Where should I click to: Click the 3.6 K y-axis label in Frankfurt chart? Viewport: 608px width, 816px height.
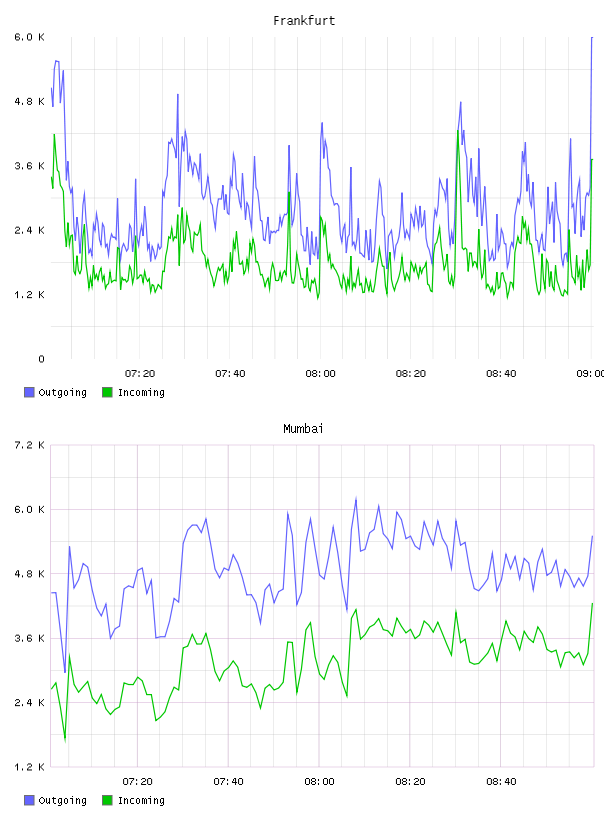(x=30, y=166)
